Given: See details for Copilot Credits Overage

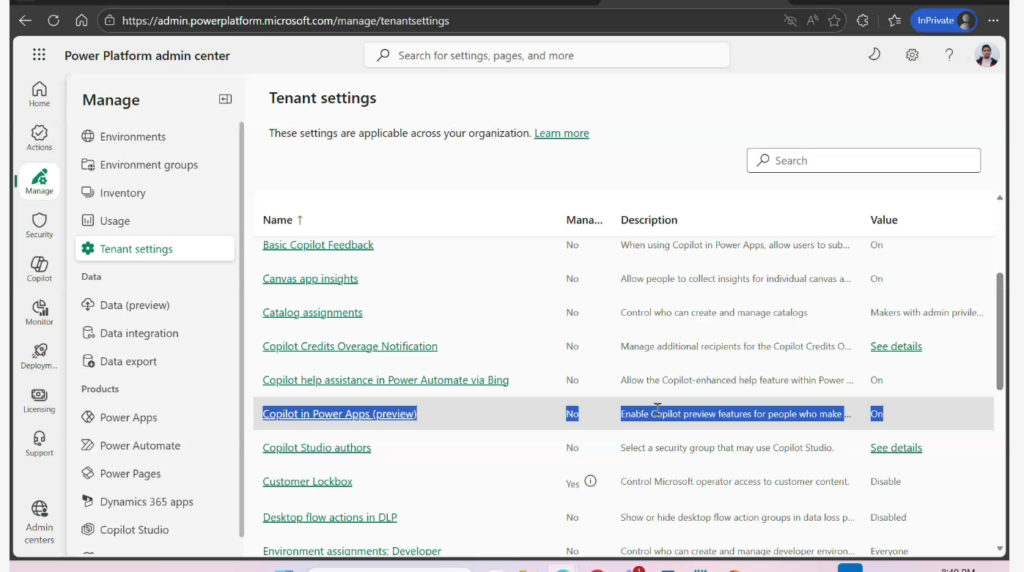Looking at the screenshot, I should 896,347.
